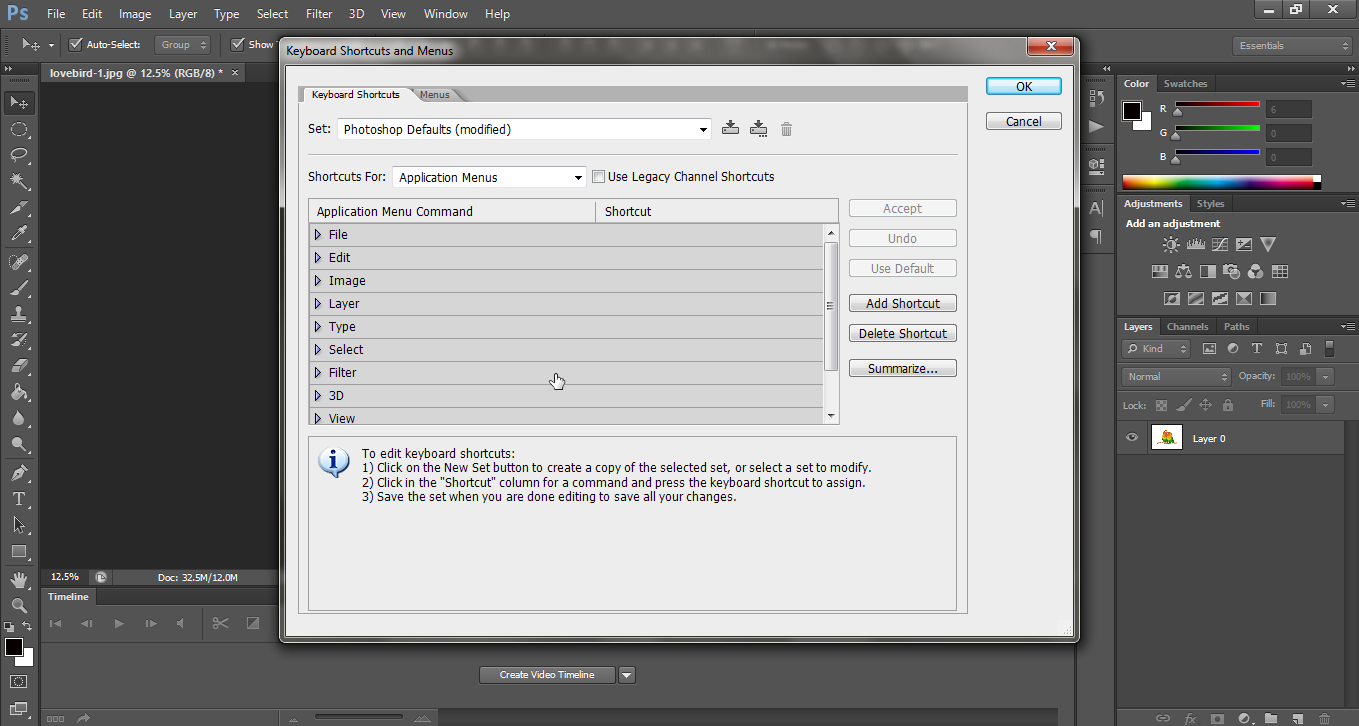Click the Add Shortcut button

(903, 303)
